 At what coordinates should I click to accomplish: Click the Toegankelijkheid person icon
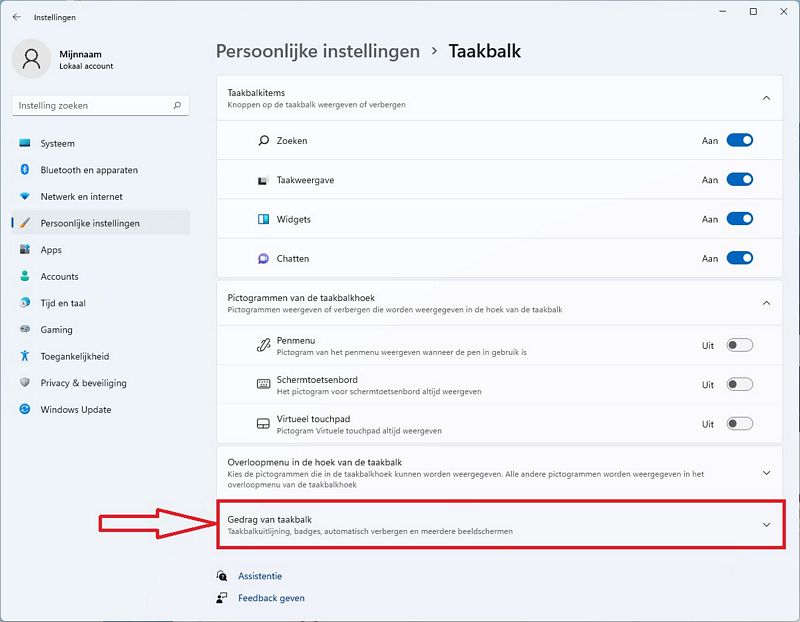pos(24,356)
